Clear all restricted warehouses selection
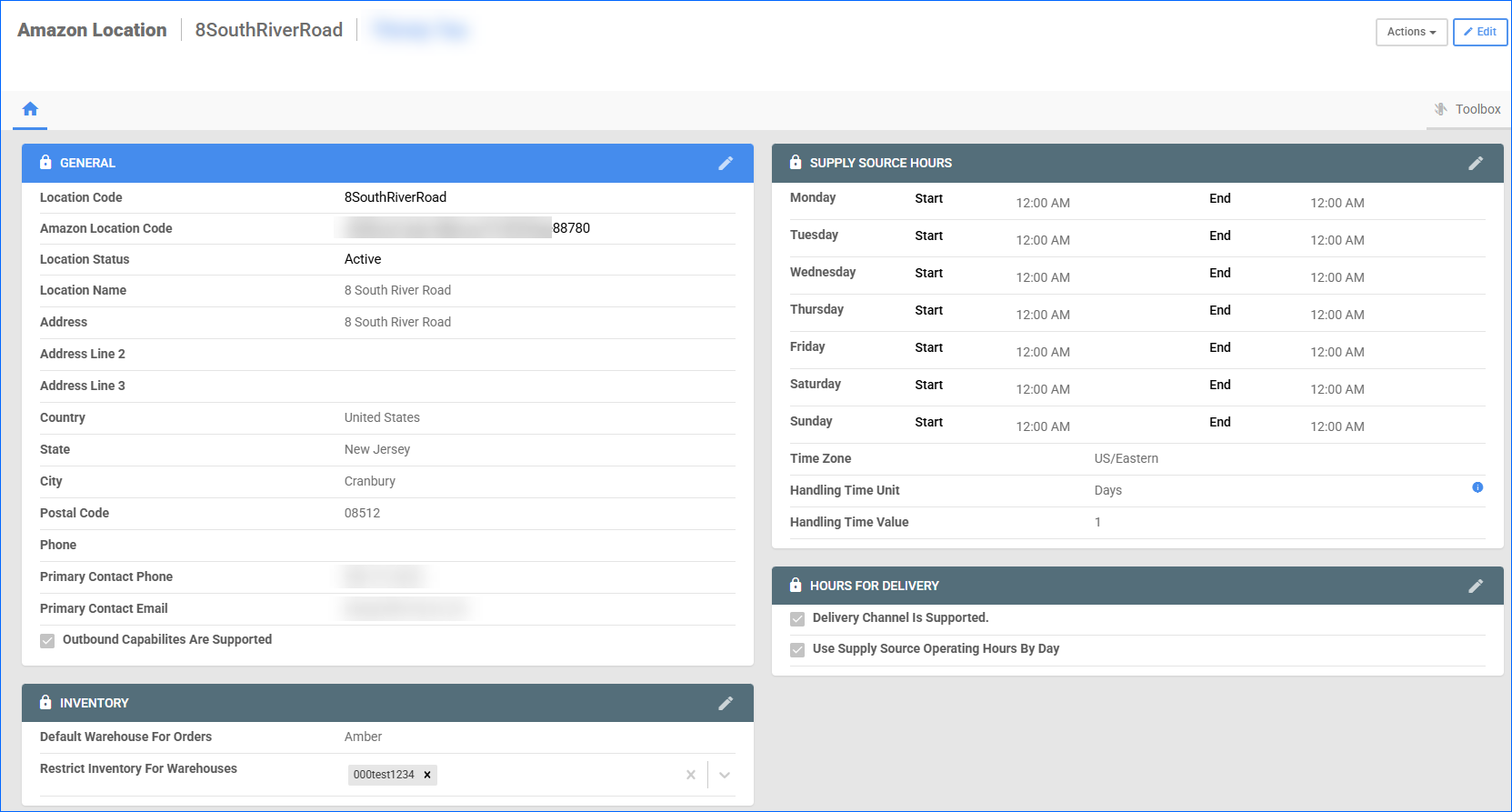 [691, 775]
